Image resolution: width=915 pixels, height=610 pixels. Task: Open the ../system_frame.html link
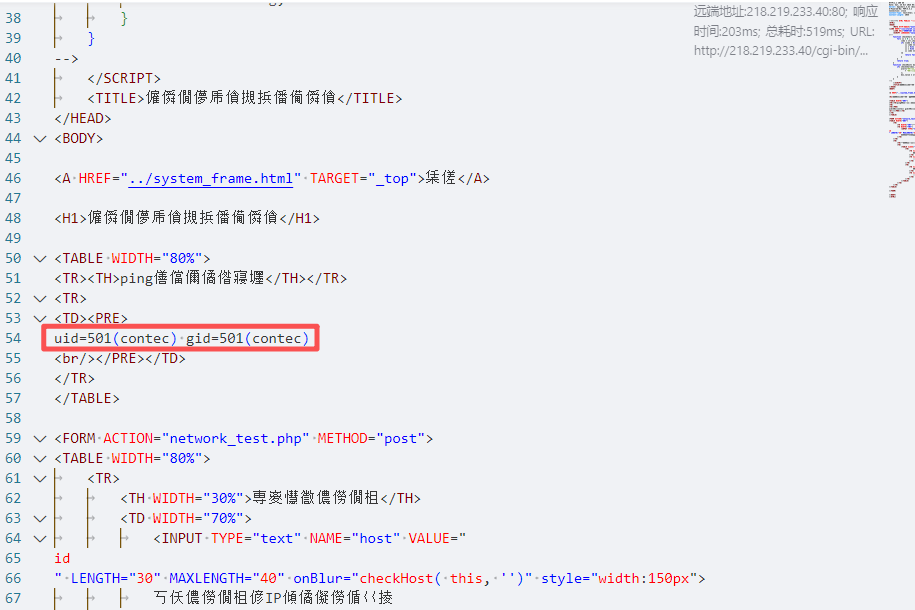click(211, 179)
